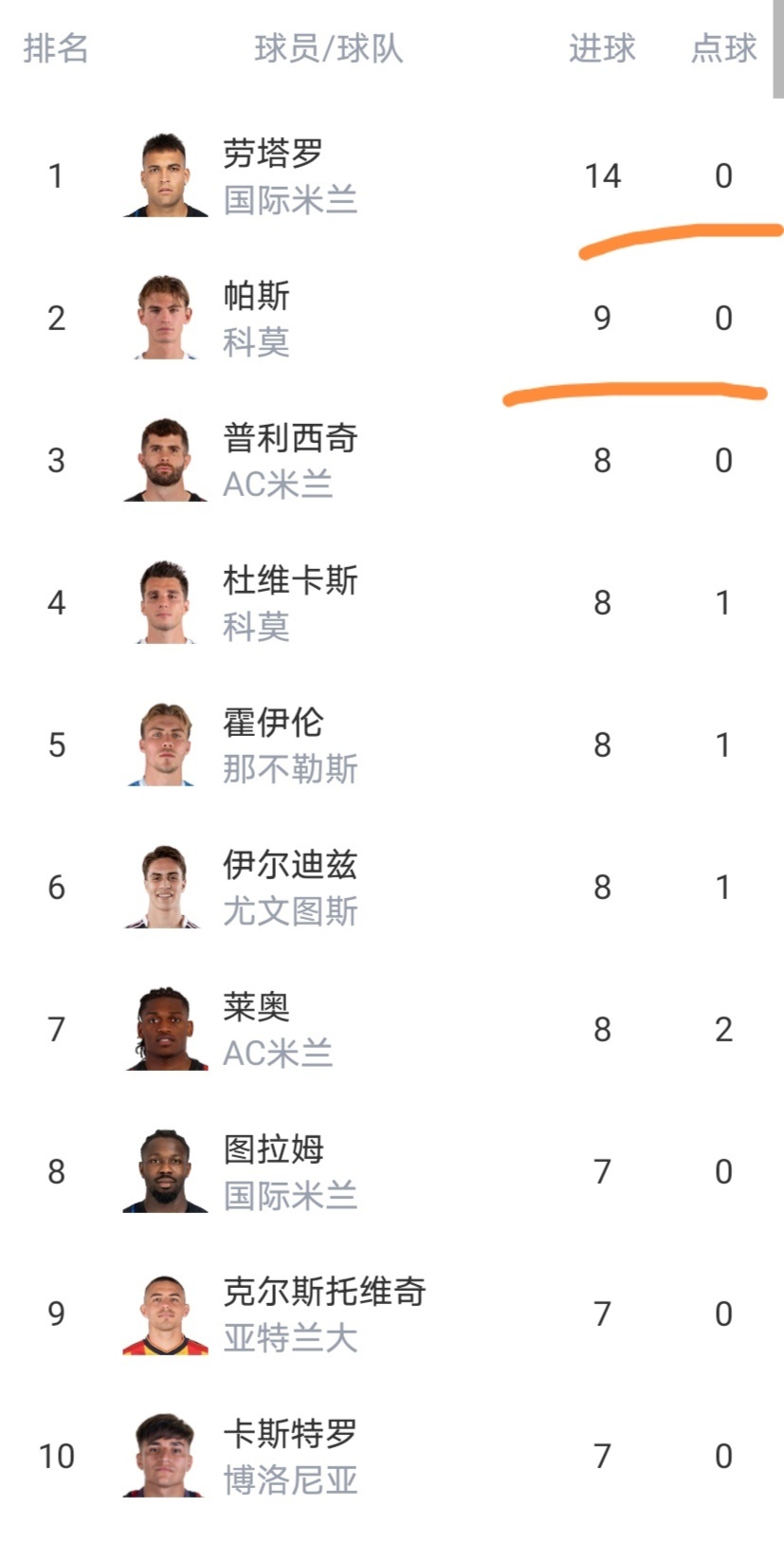
Task: Open 劳塔罗 player name link
Action: (x=273, y=153)
